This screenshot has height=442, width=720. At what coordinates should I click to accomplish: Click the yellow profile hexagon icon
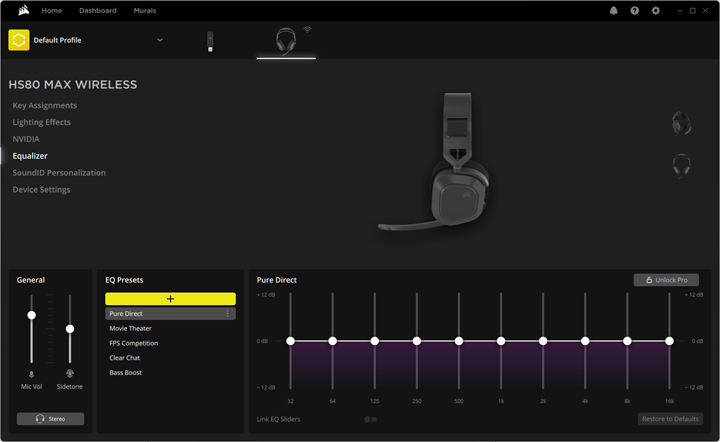(x=18, y=40)
